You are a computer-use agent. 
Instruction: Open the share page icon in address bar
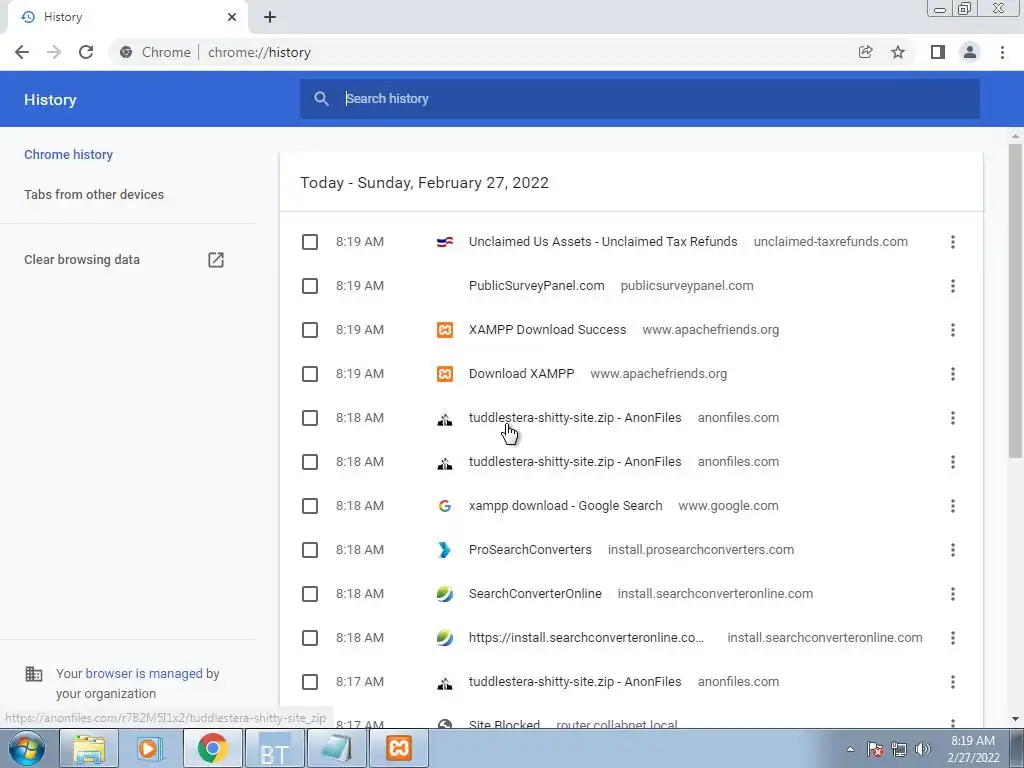coord(865,52)
